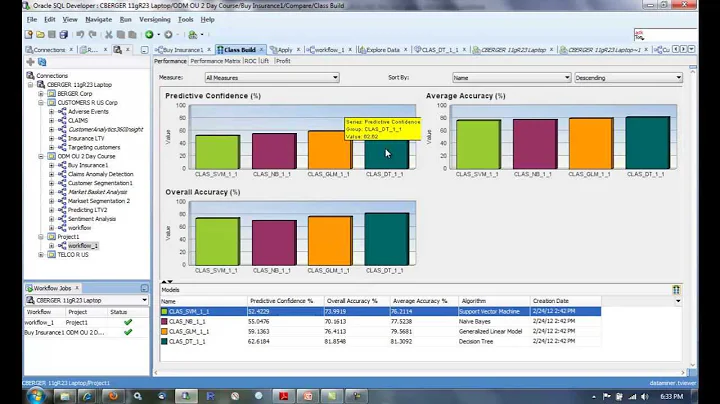720x404 pixels.
Task: Click the compare models icon above Models table
Action: pos(676,290)
